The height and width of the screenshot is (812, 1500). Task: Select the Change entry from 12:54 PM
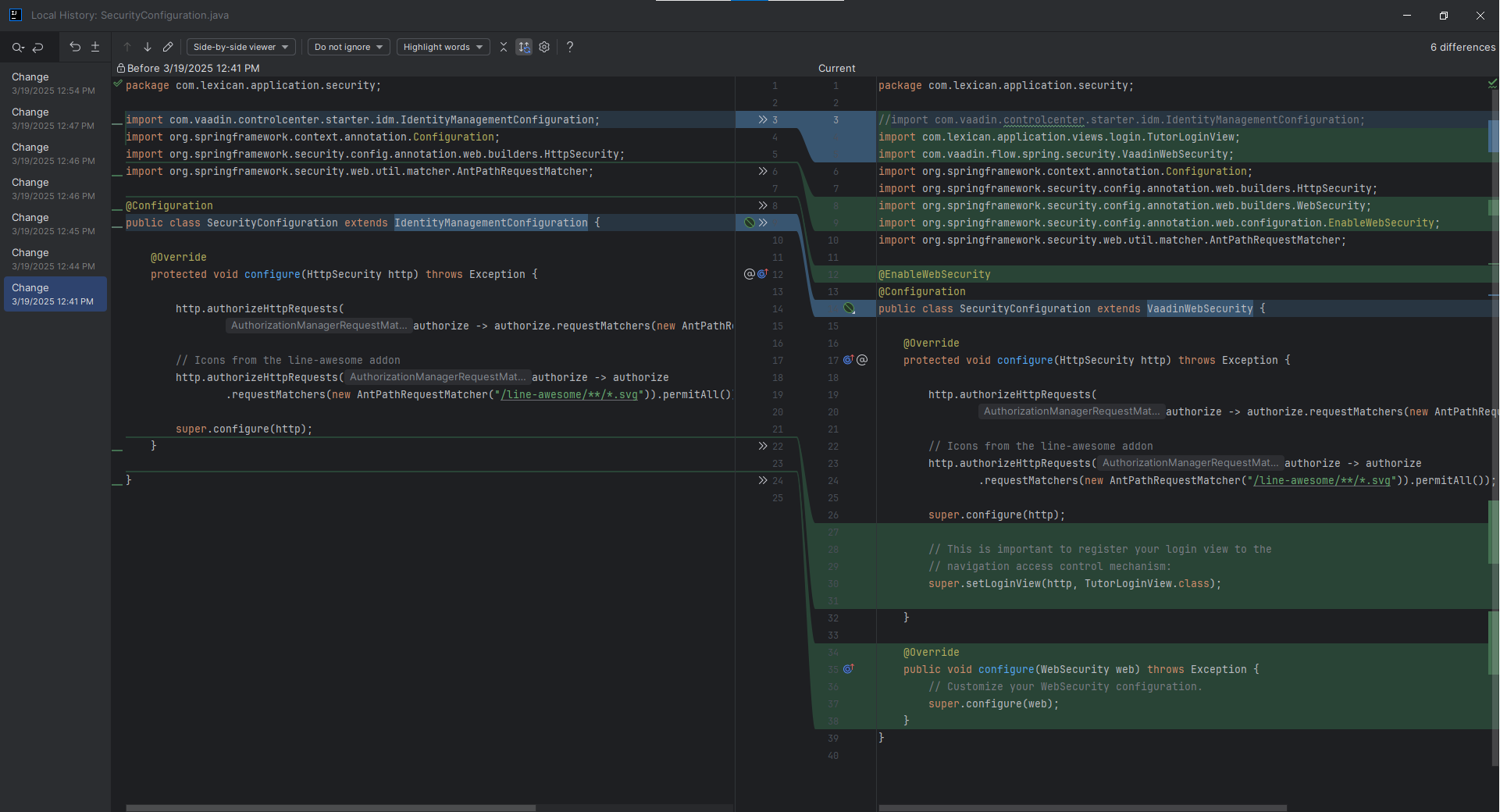click(53, 83)
